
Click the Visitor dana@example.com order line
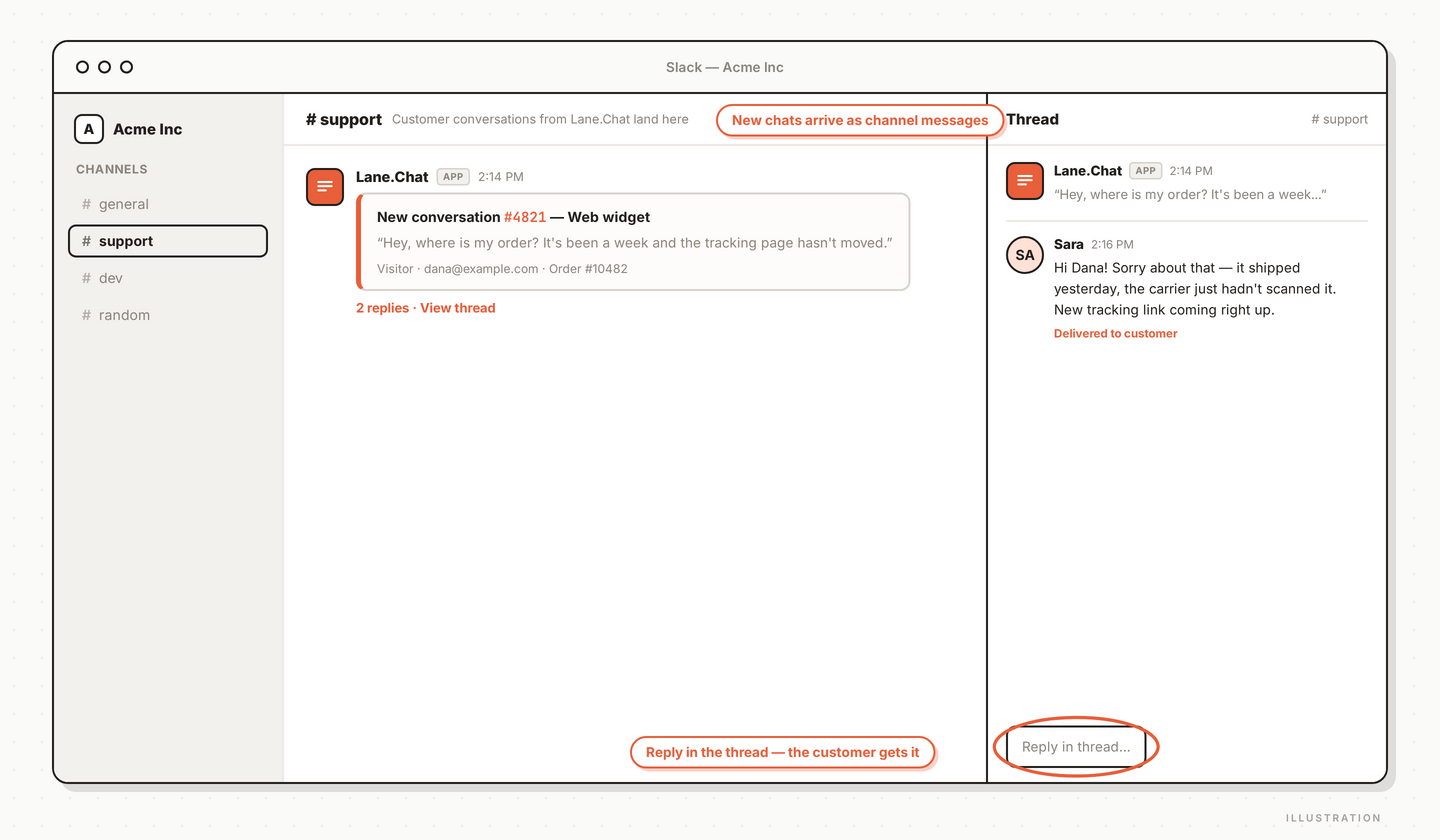click(502, 268)
